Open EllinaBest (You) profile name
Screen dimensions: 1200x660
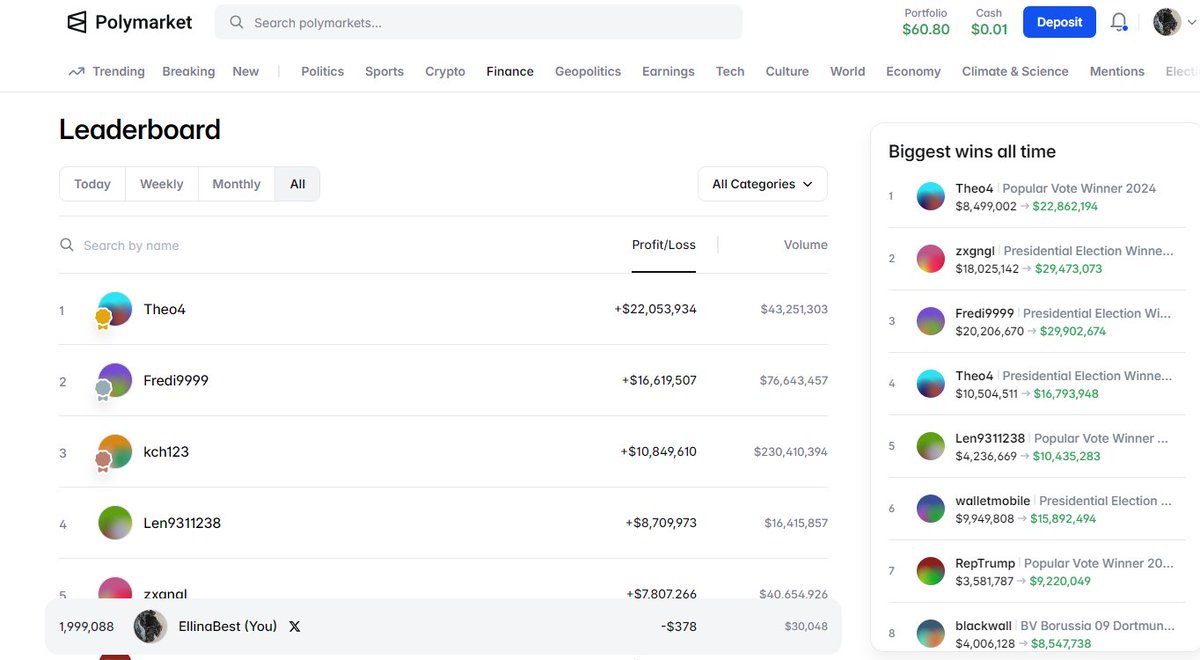point(228,627)
